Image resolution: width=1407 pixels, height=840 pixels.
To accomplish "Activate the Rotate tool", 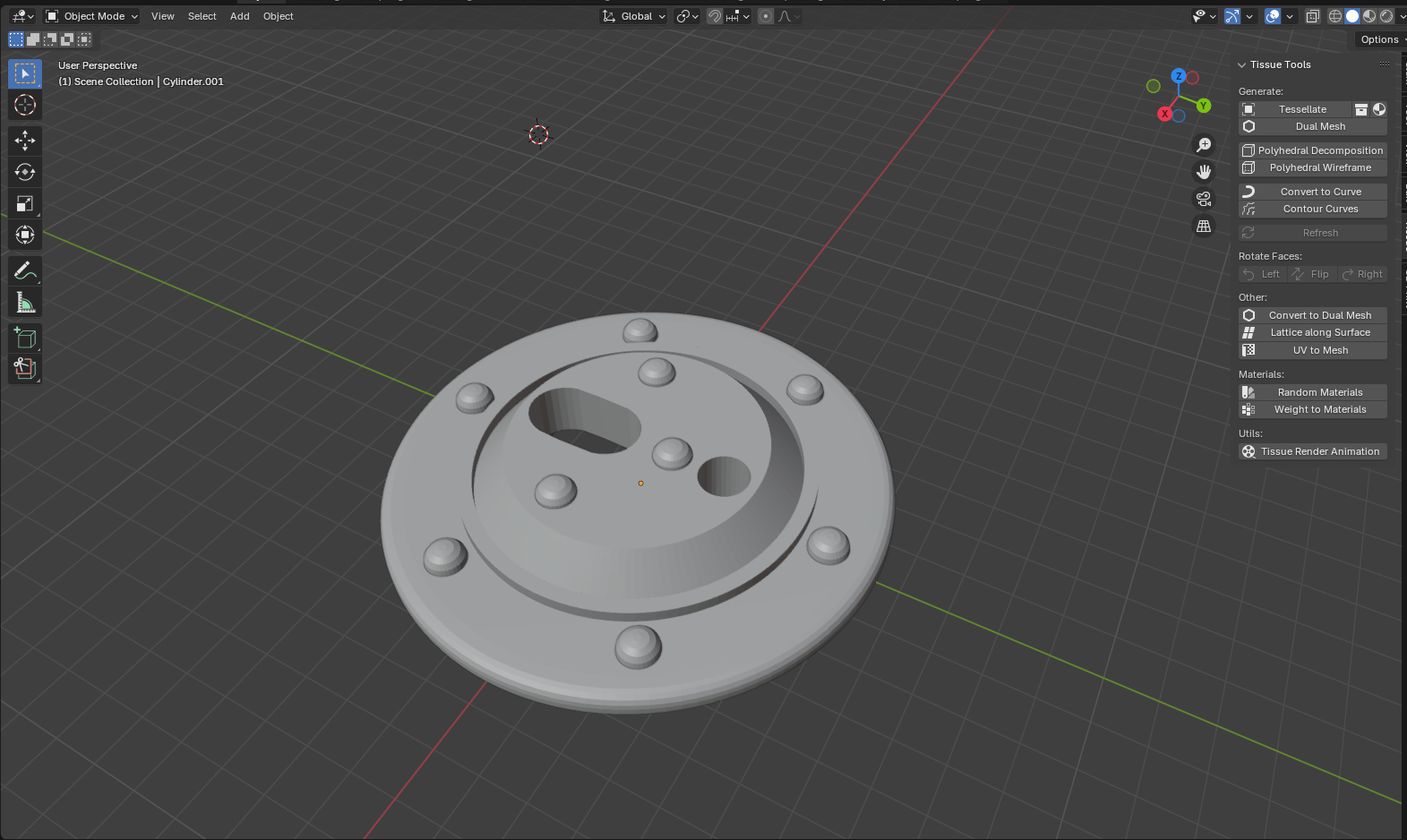I will [24, 172].
